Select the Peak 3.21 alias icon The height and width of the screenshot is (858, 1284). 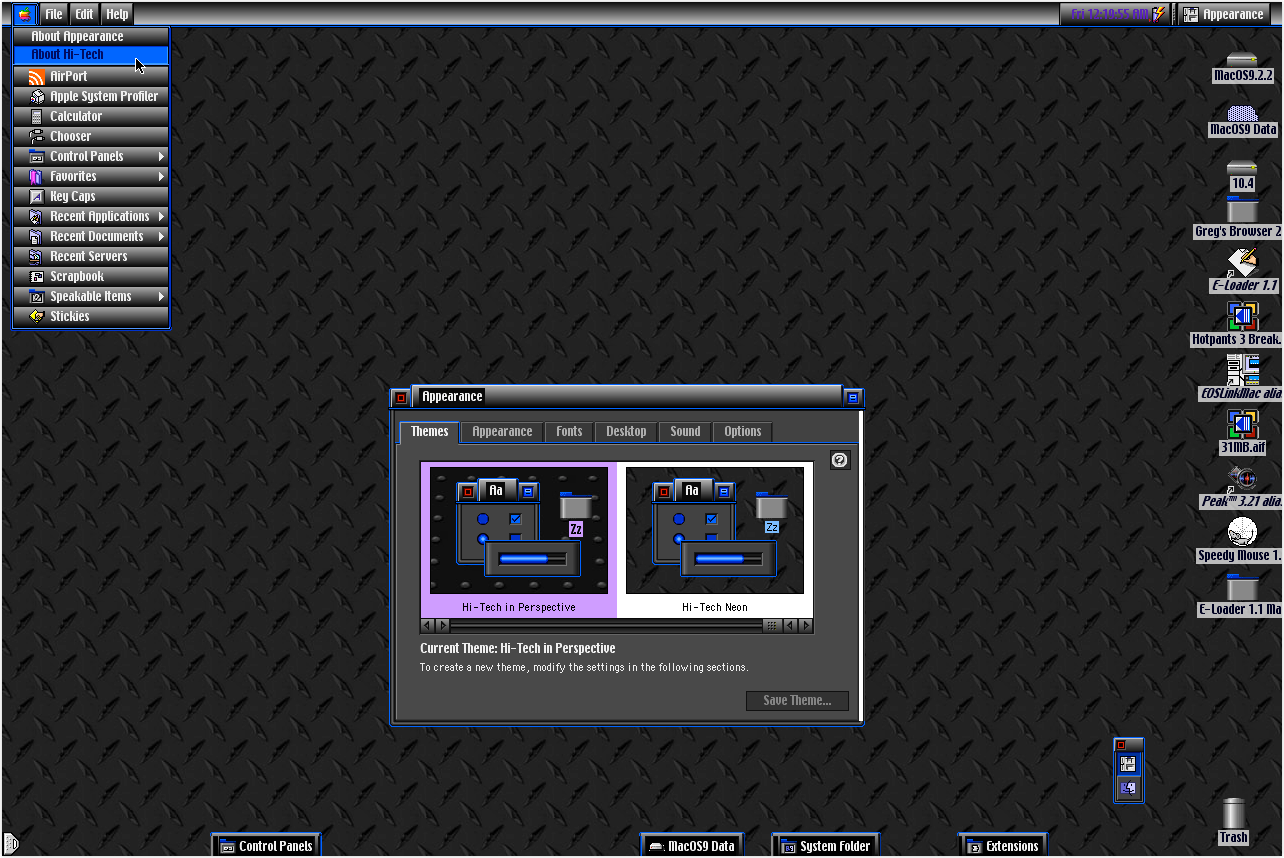click(1242, 478)
